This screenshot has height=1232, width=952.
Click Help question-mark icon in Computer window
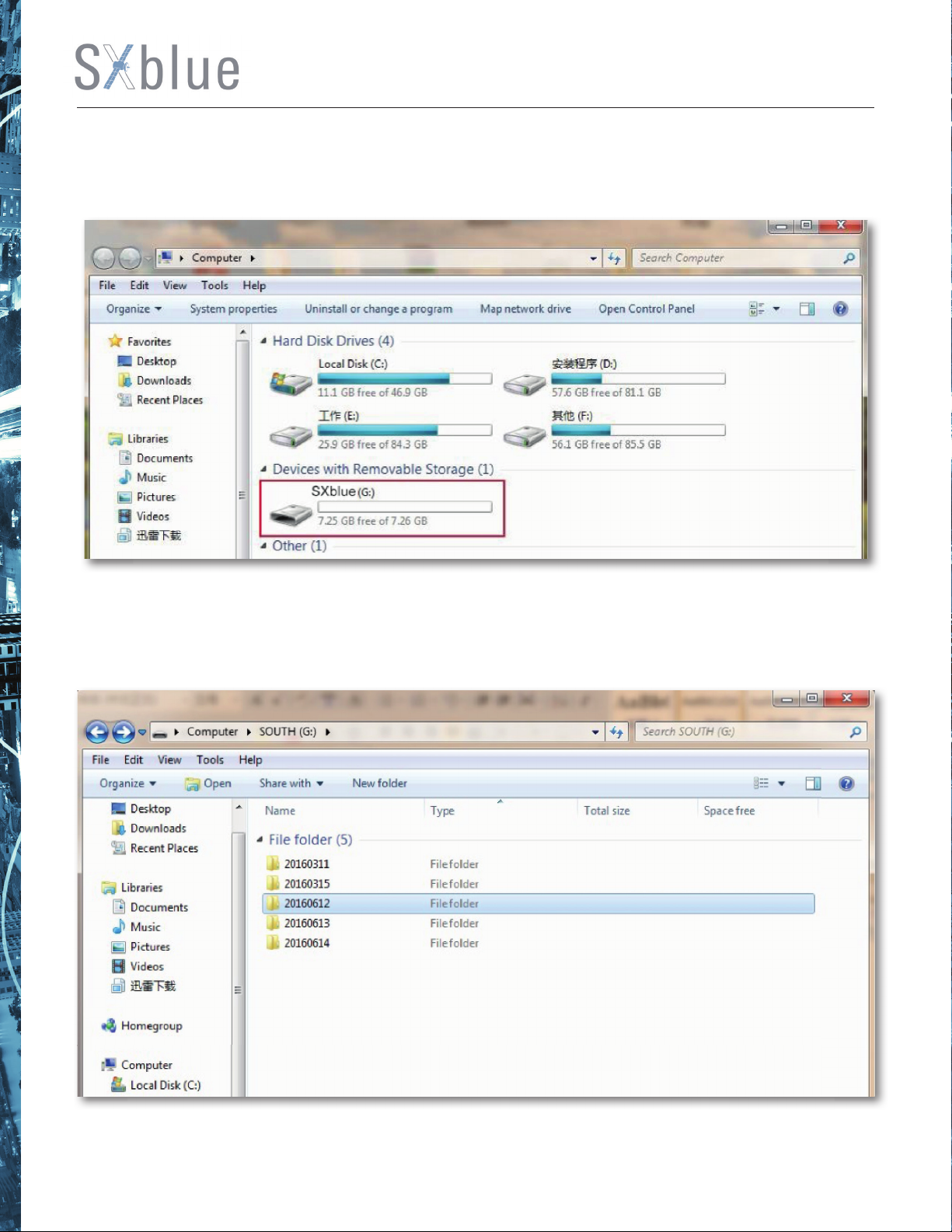click(x=840, y=309)
